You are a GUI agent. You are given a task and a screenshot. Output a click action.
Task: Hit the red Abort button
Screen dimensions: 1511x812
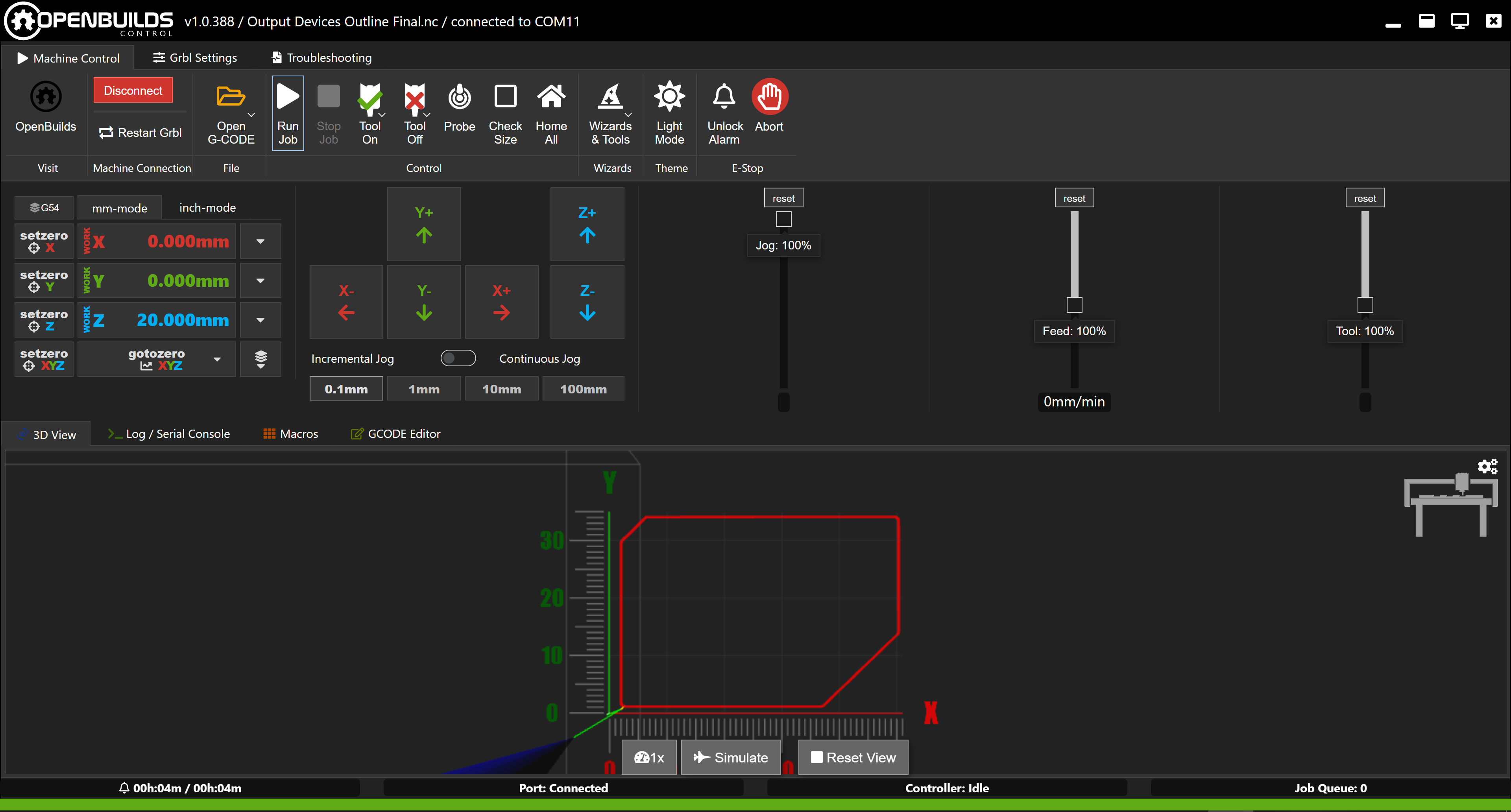pos(769,97)
